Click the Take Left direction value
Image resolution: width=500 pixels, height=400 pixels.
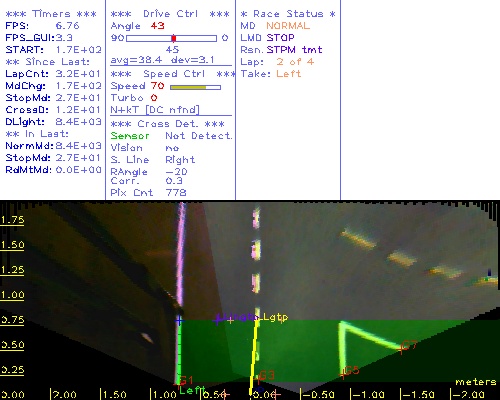click(289, 74)
